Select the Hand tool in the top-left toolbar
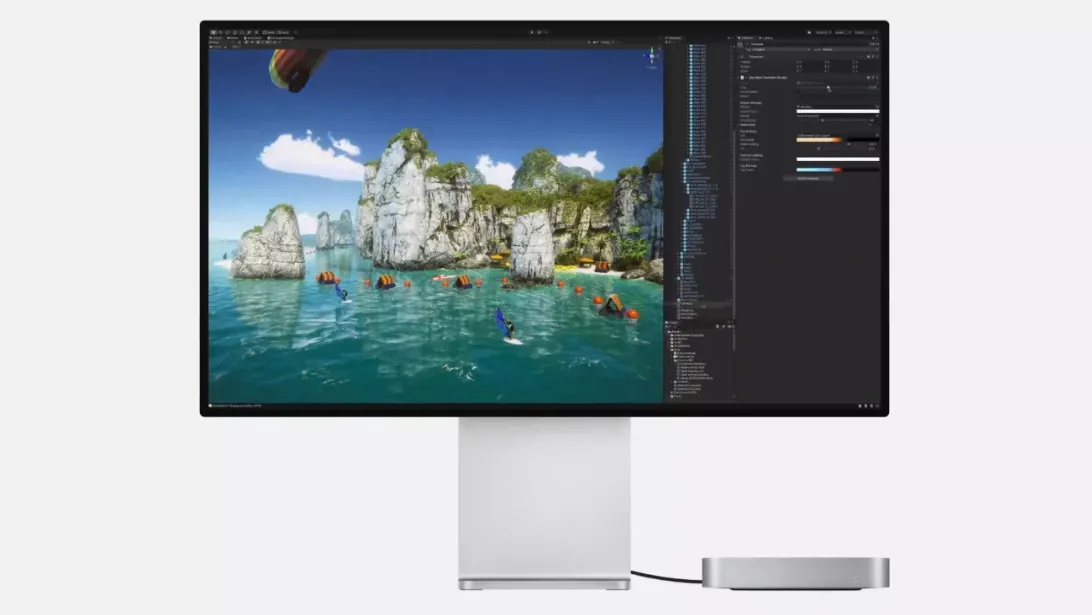This screenshot has height=615, width=1092. pos(214,32)
